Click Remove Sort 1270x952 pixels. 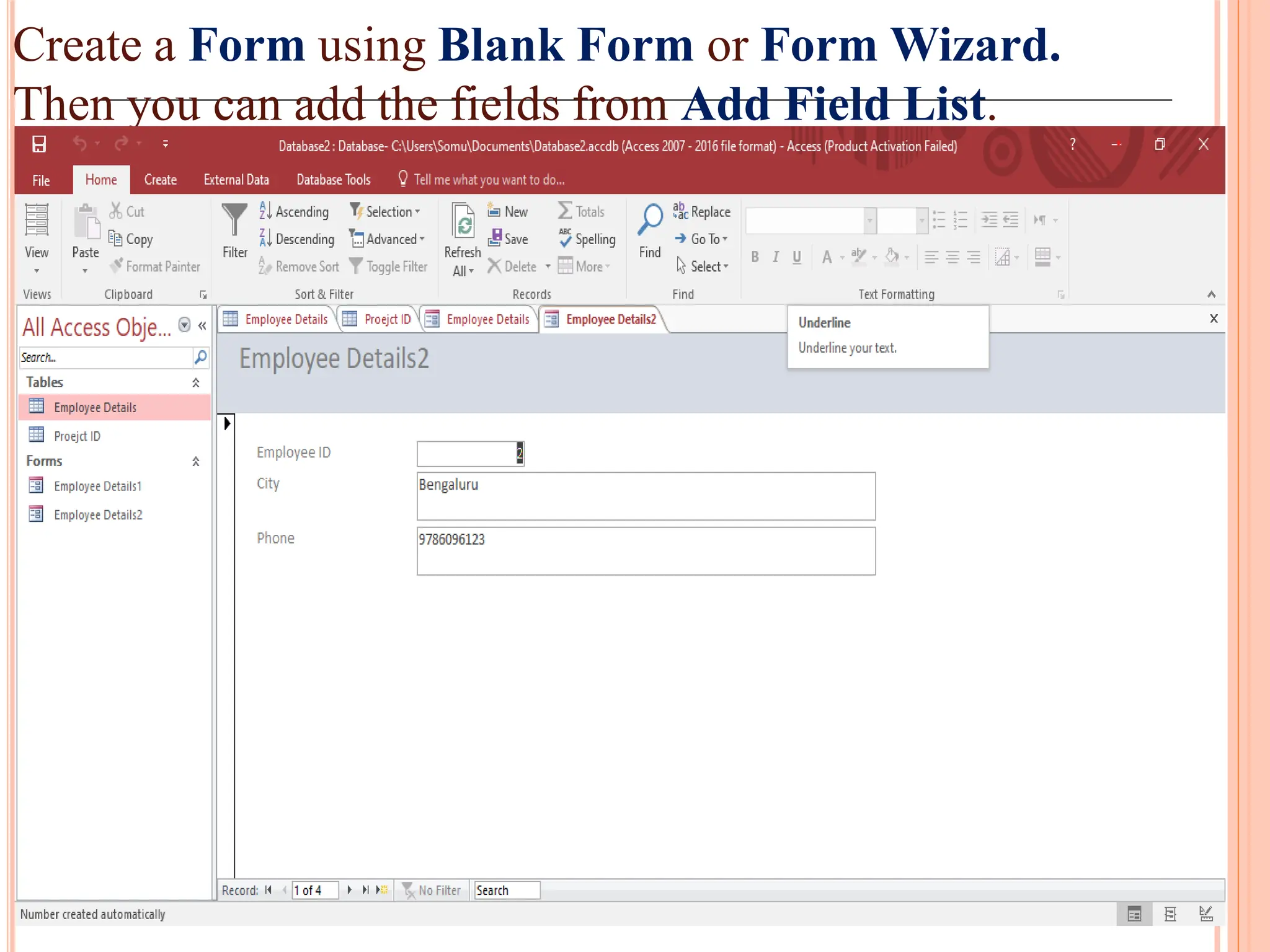point(299,267)
